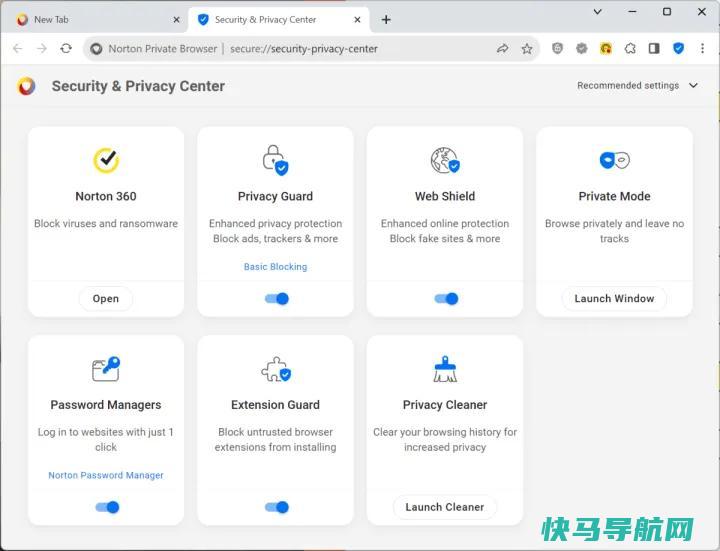Open the Basic Blocking link
720x551 pixels.
pos(276,267)
